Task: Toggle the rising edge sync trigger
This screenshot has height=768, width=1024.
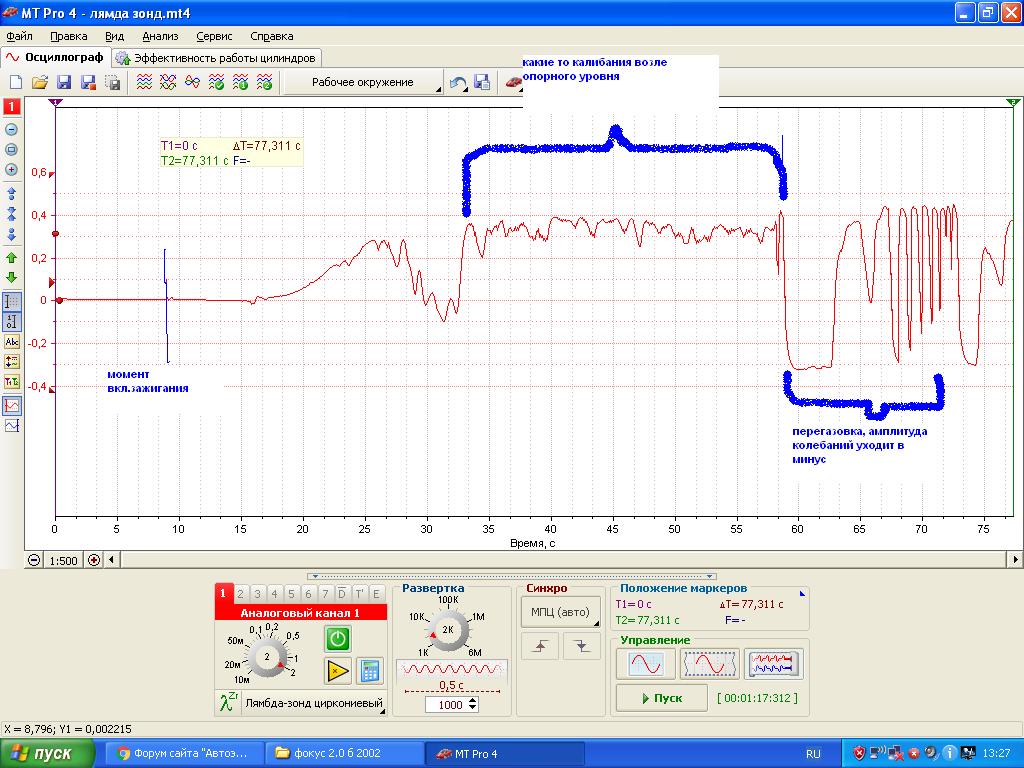Action: click(540, 646)
